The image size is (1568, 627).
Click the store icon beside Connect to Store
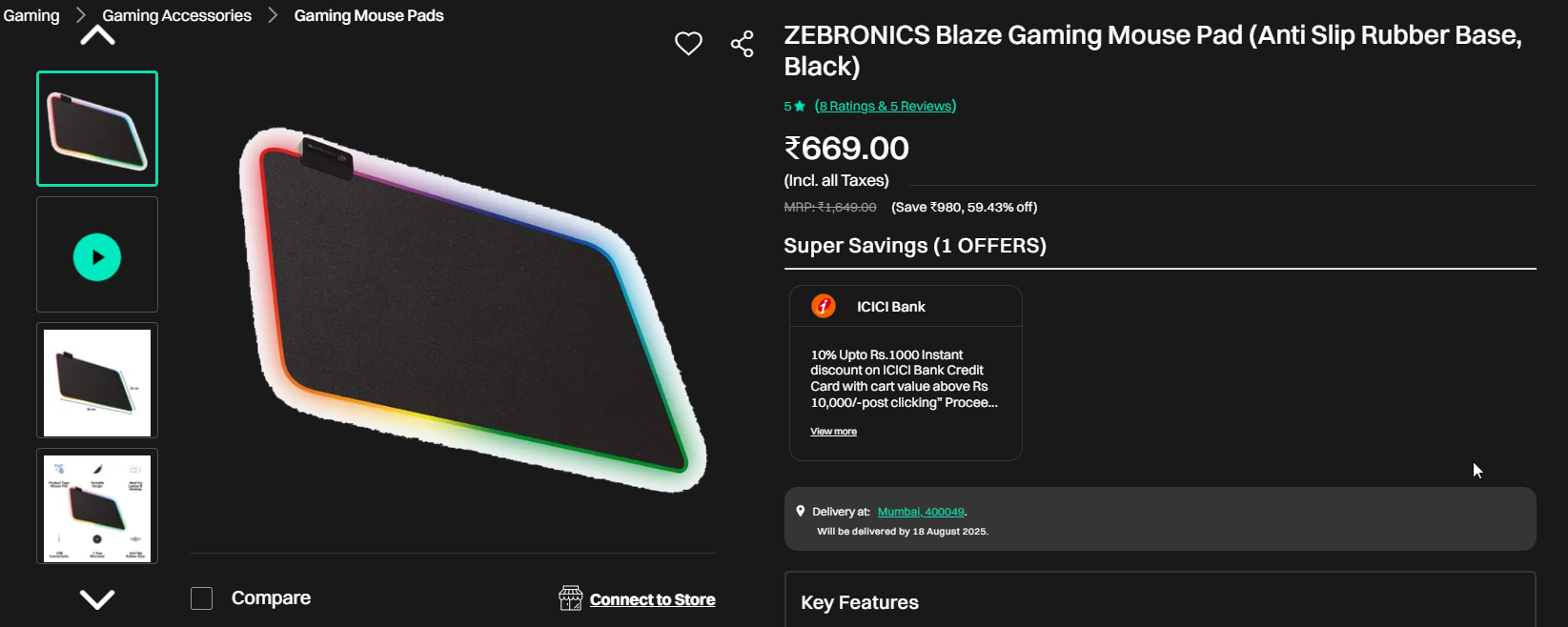(x=570, y=598)
